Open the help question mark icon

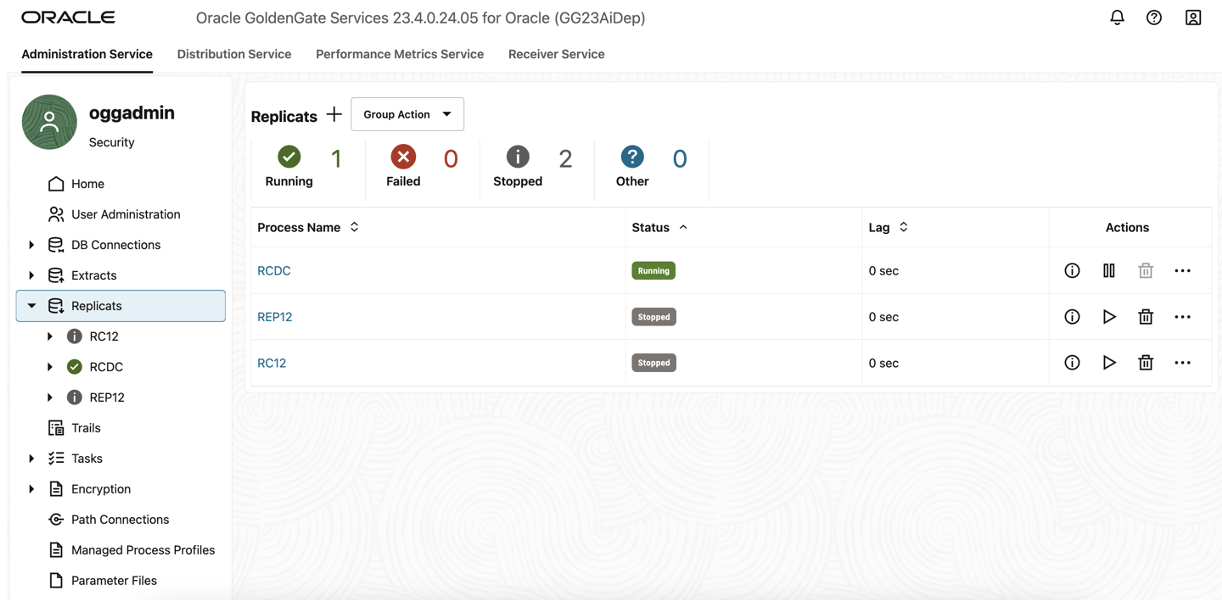[x=1154, y=18]
